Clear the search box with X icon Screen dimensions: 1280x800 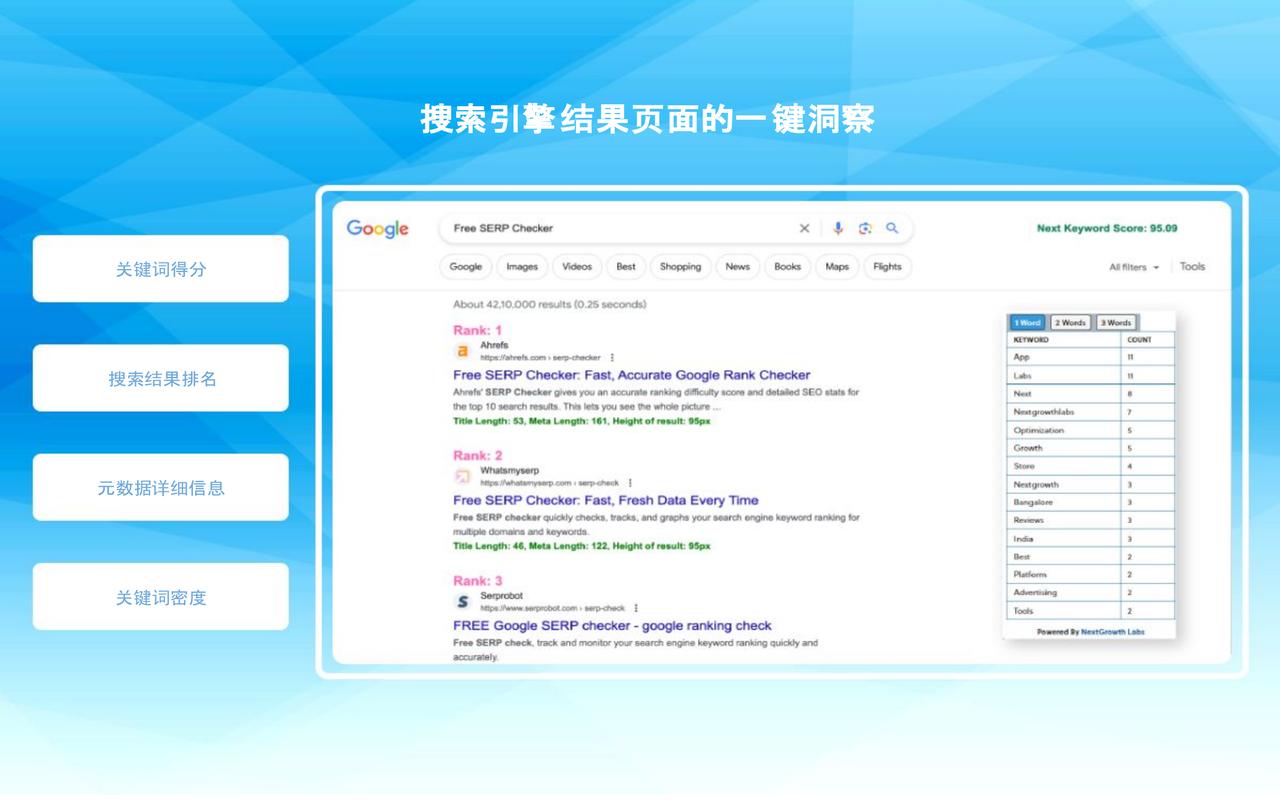[x=804, y=228]
